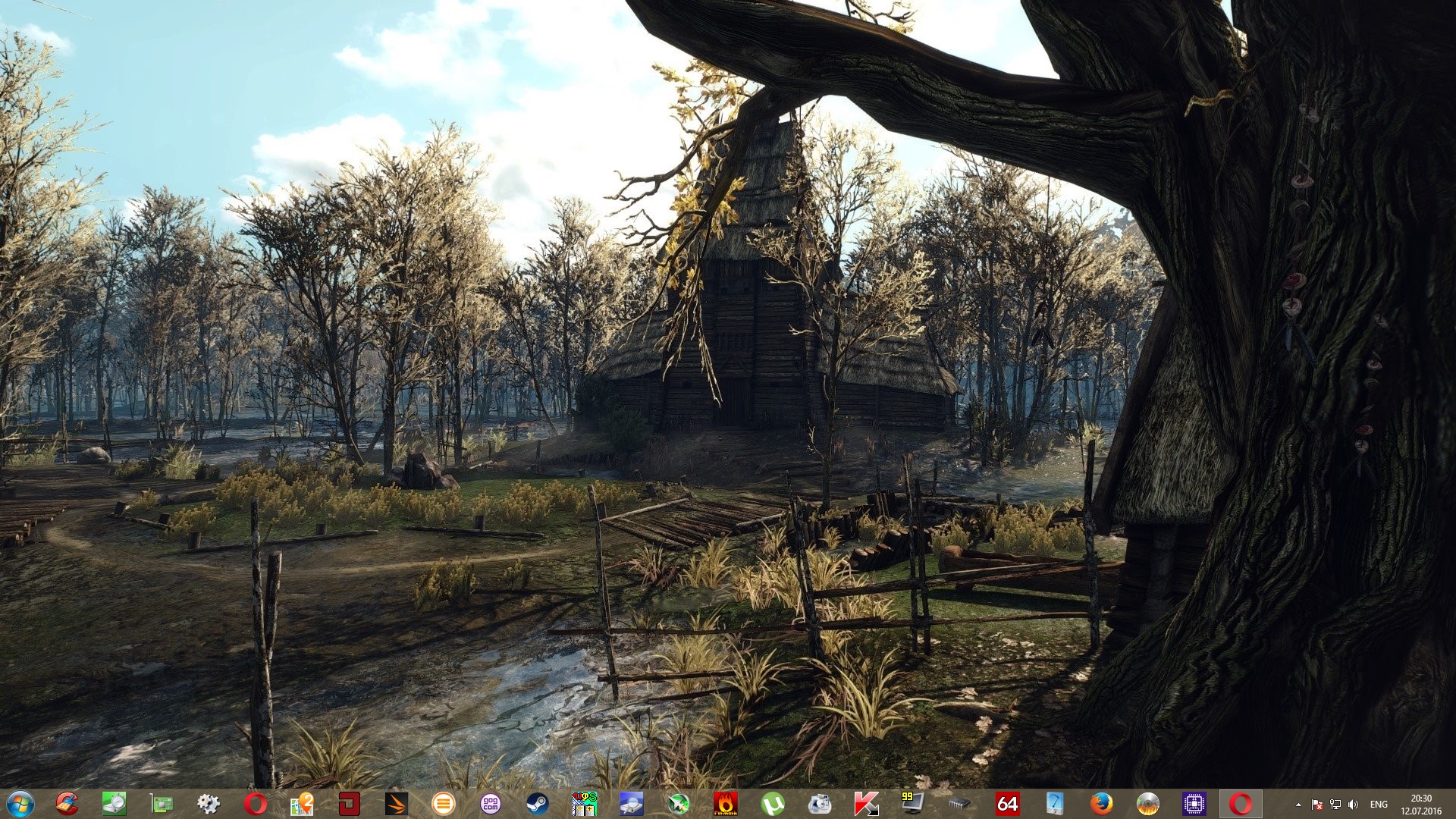Show hidden system tray icons
Screen dimensions: 1456x819
[x=1298, y=805]
